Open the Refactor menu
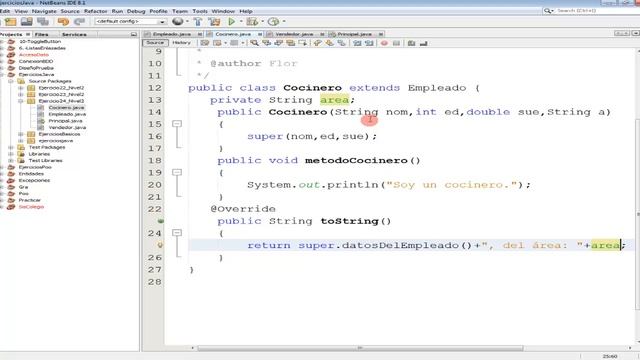 pyautogui.click(x=96, y=11)
